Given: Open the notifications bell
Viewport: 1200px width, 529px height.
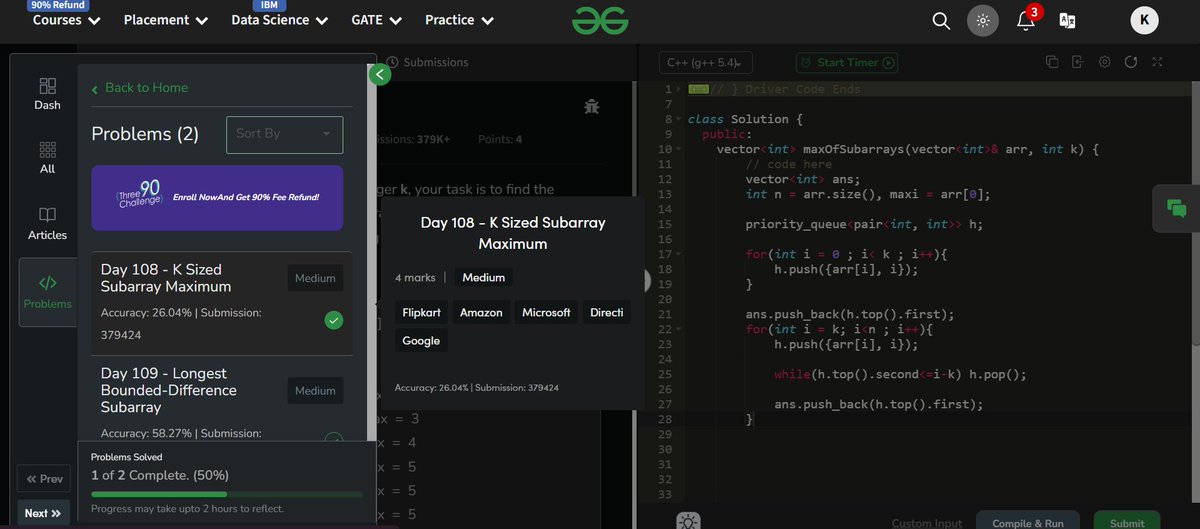Looking at the screenshot, I should (1025, 20).
